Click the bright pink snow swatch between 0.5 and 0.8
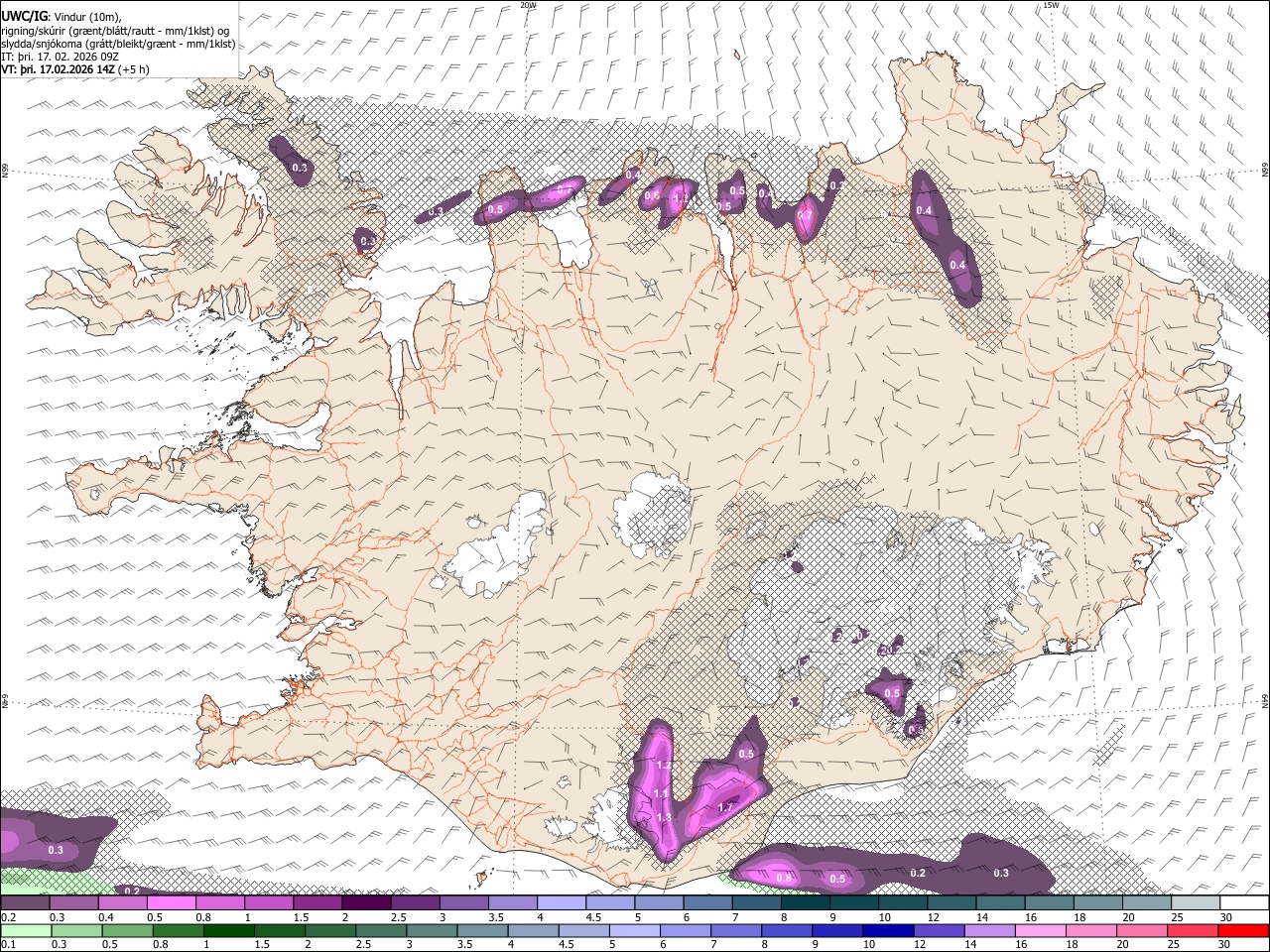The width and height of the screenshot is (1270, 952). [x=171, y=903]
